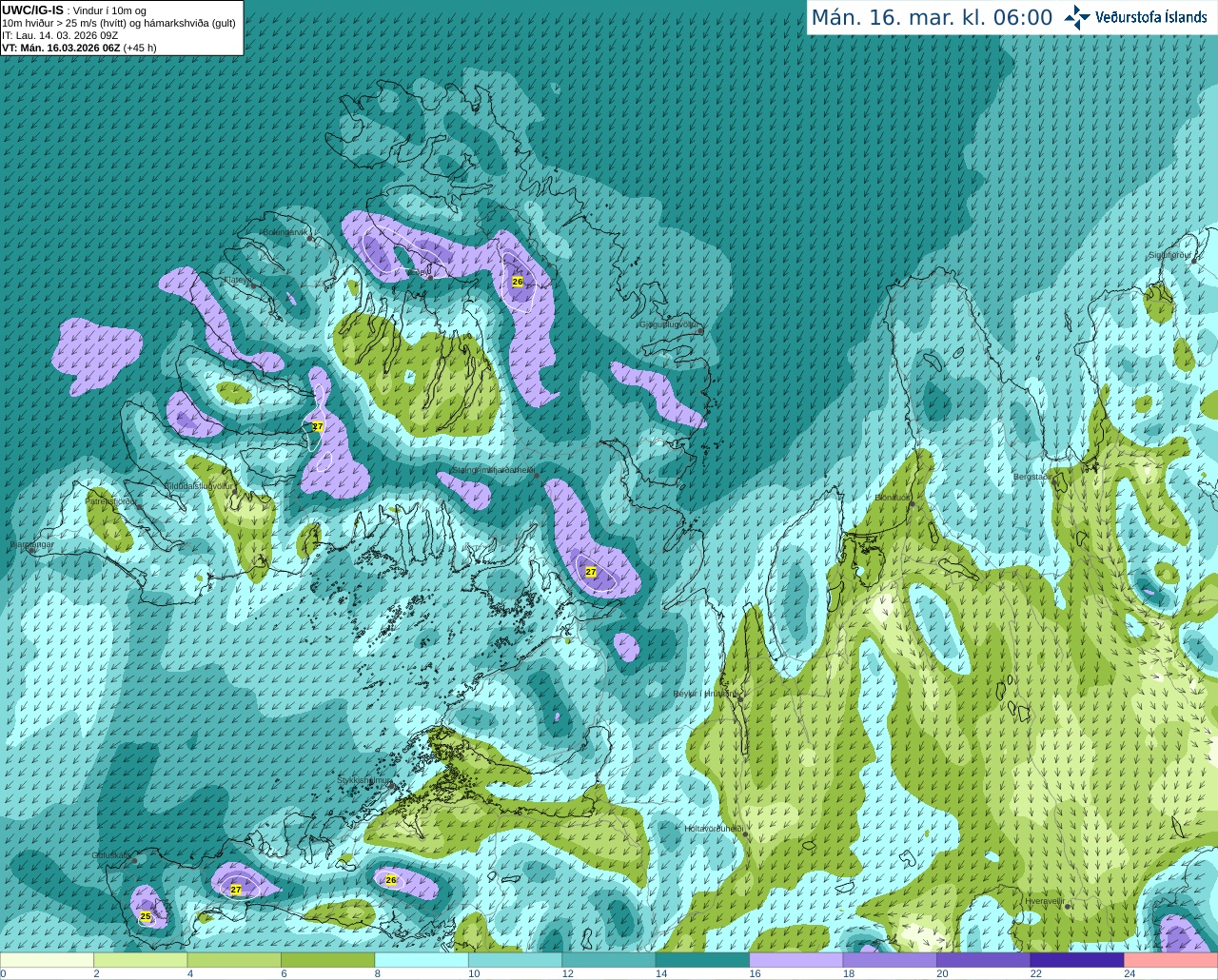Select the 22–24 m/s dark indigo legend swatch

pos(1077,960)
